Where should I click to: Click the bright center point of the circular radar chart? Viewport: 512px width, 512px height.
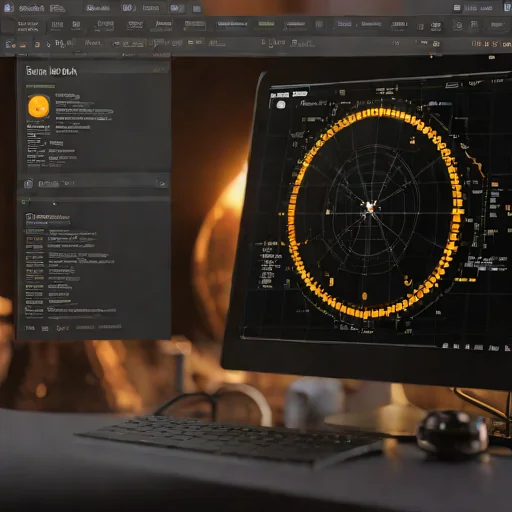point(370,207)
